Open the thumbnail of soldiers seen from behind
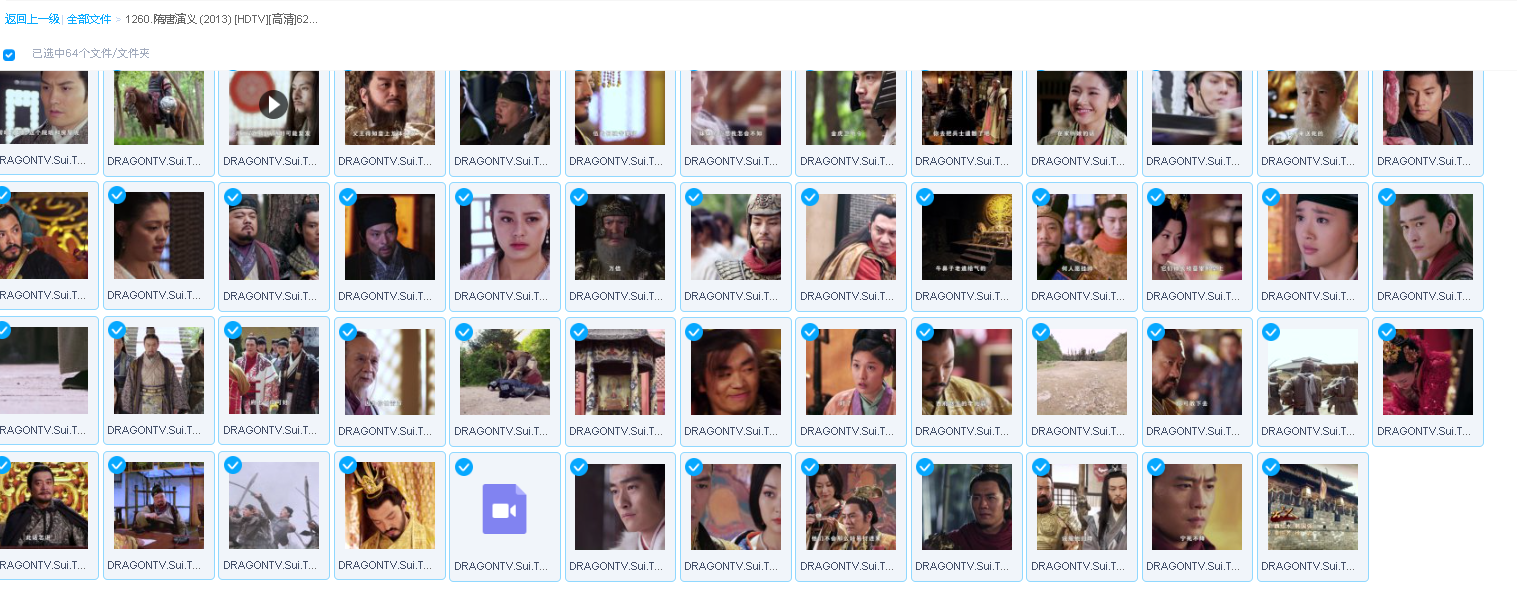This screenshot has width=1517, height=605. (x=1312, y=371)
